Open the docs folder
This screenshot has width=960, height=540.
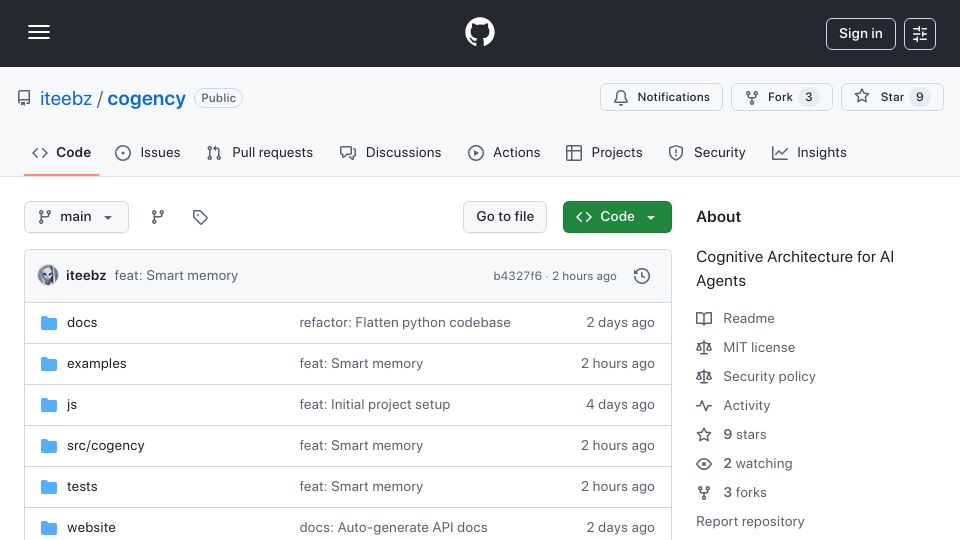pyautogui.click(x=82, y=323)
